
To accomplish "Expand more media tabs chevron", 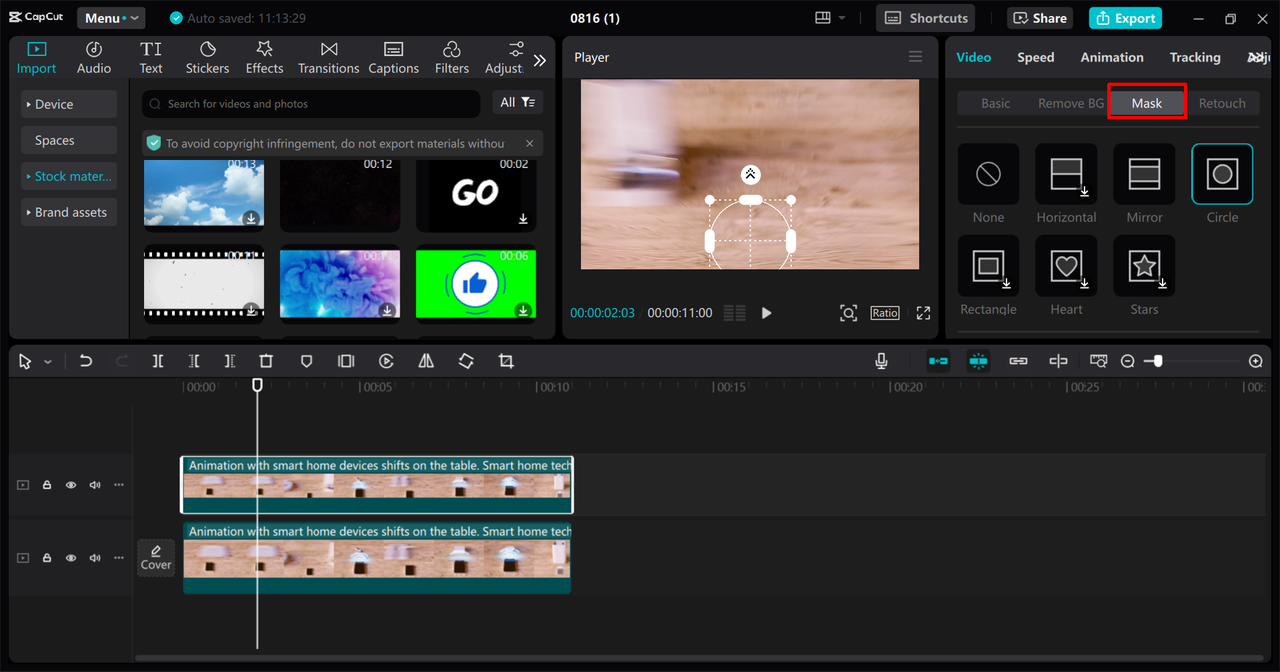I will 540,60.
